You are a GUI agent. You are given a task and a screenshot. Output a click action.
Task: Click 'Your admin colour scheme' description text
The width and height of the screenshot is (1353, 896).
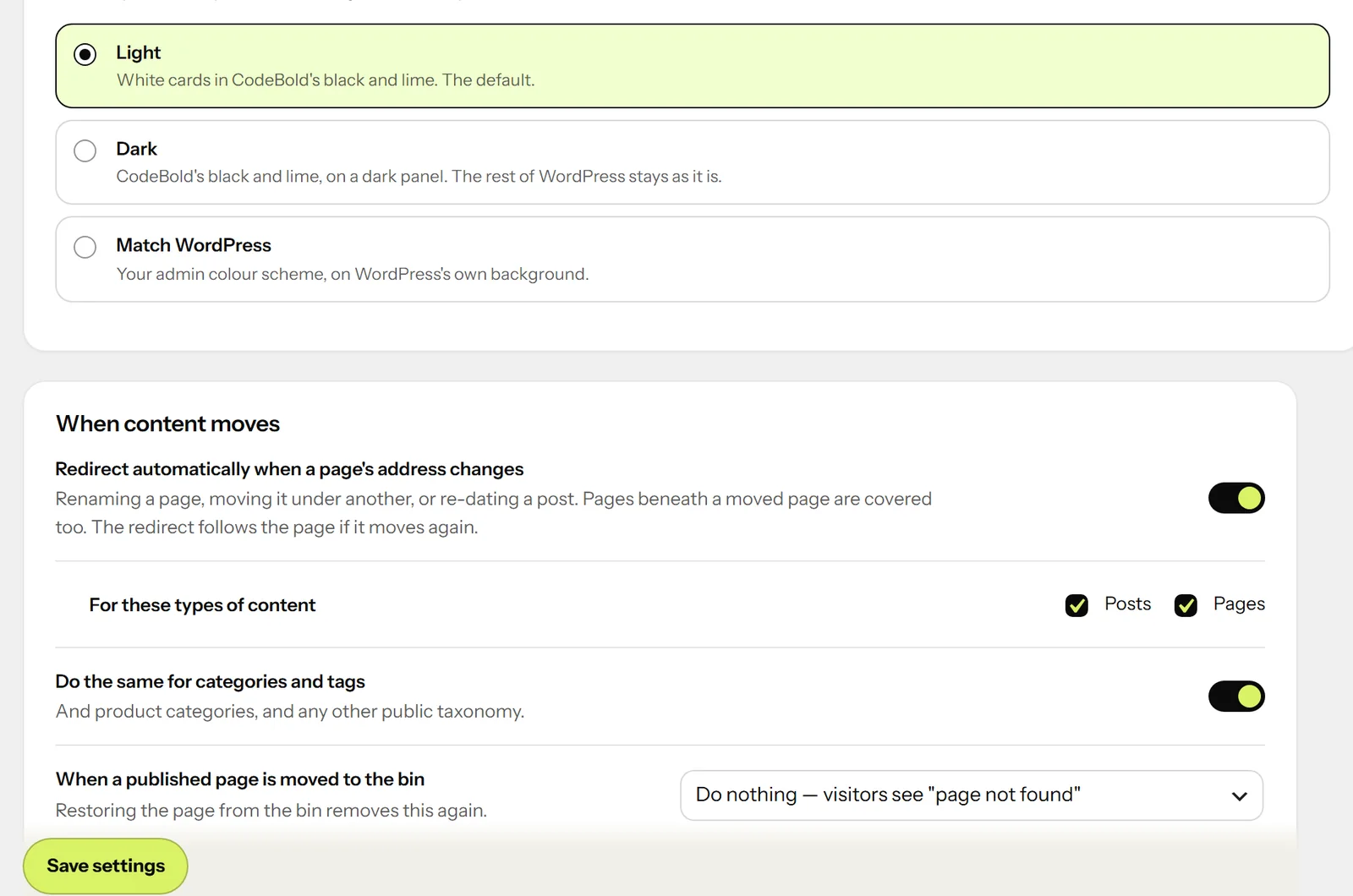(x=353, y=274)
